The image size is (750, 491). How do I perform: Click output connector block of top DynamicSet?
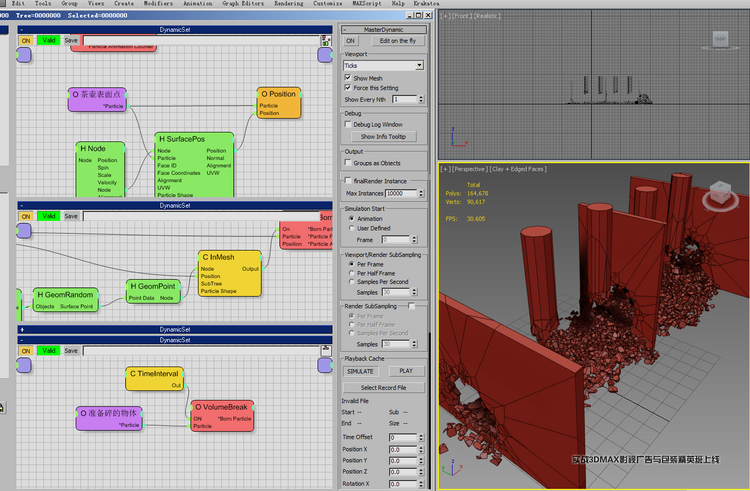click(x=325, y=55)
